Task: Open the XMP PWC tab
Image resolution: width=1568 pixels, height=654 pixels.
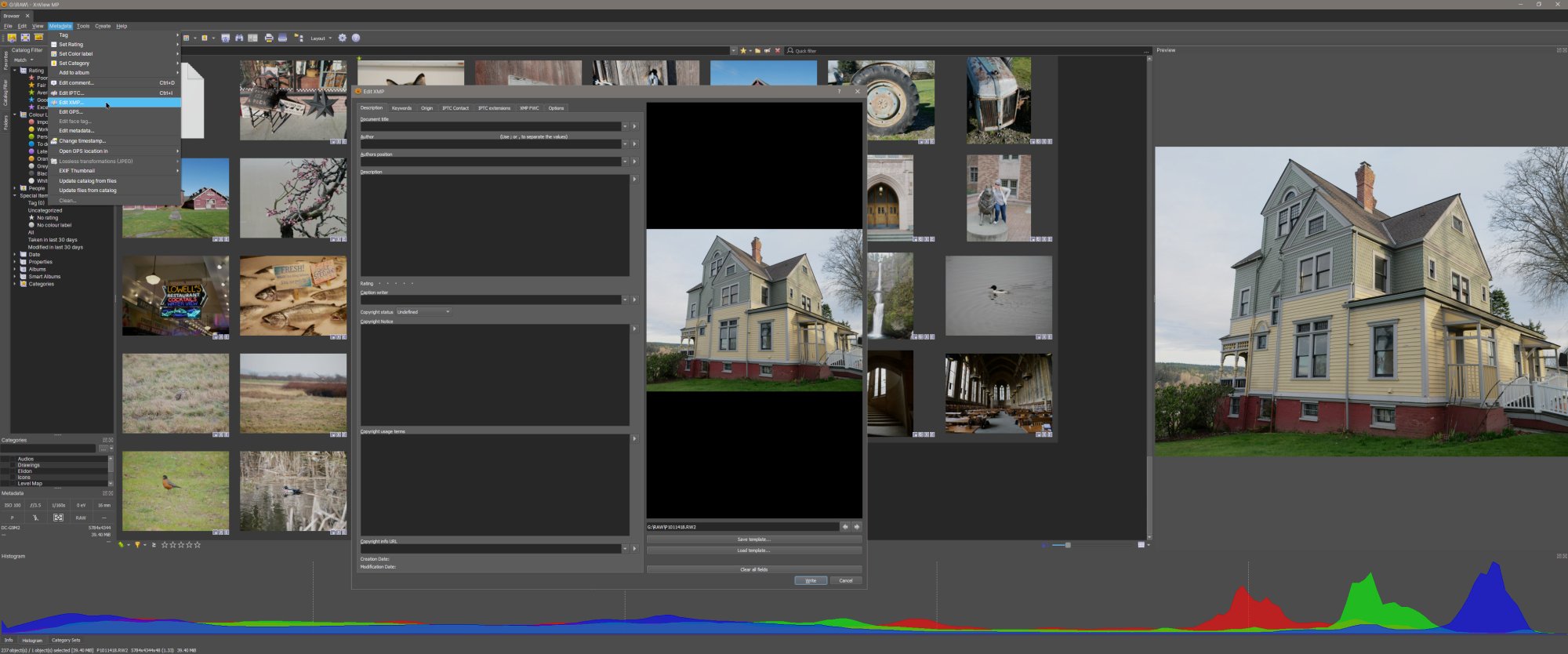Action: (529, 108)
